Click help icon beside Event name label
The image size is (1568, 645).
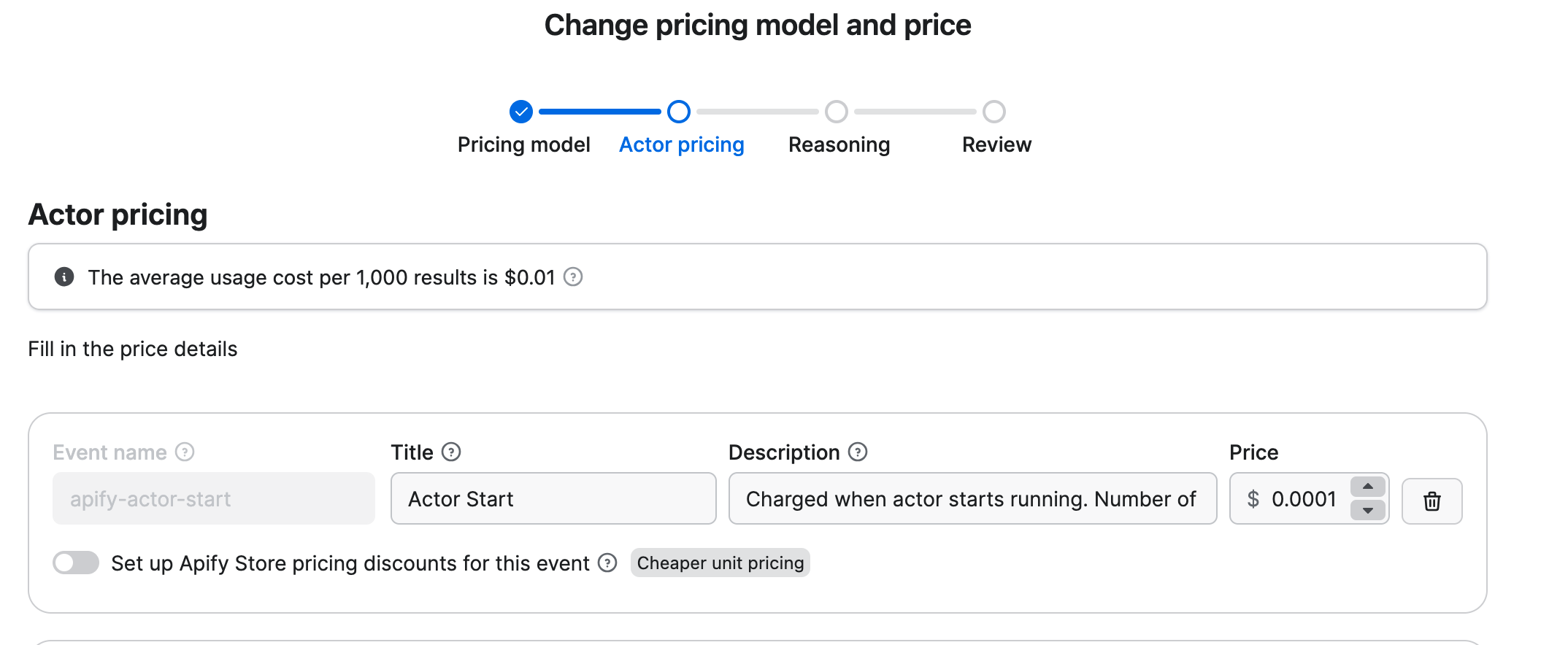(x=185, y=452)
